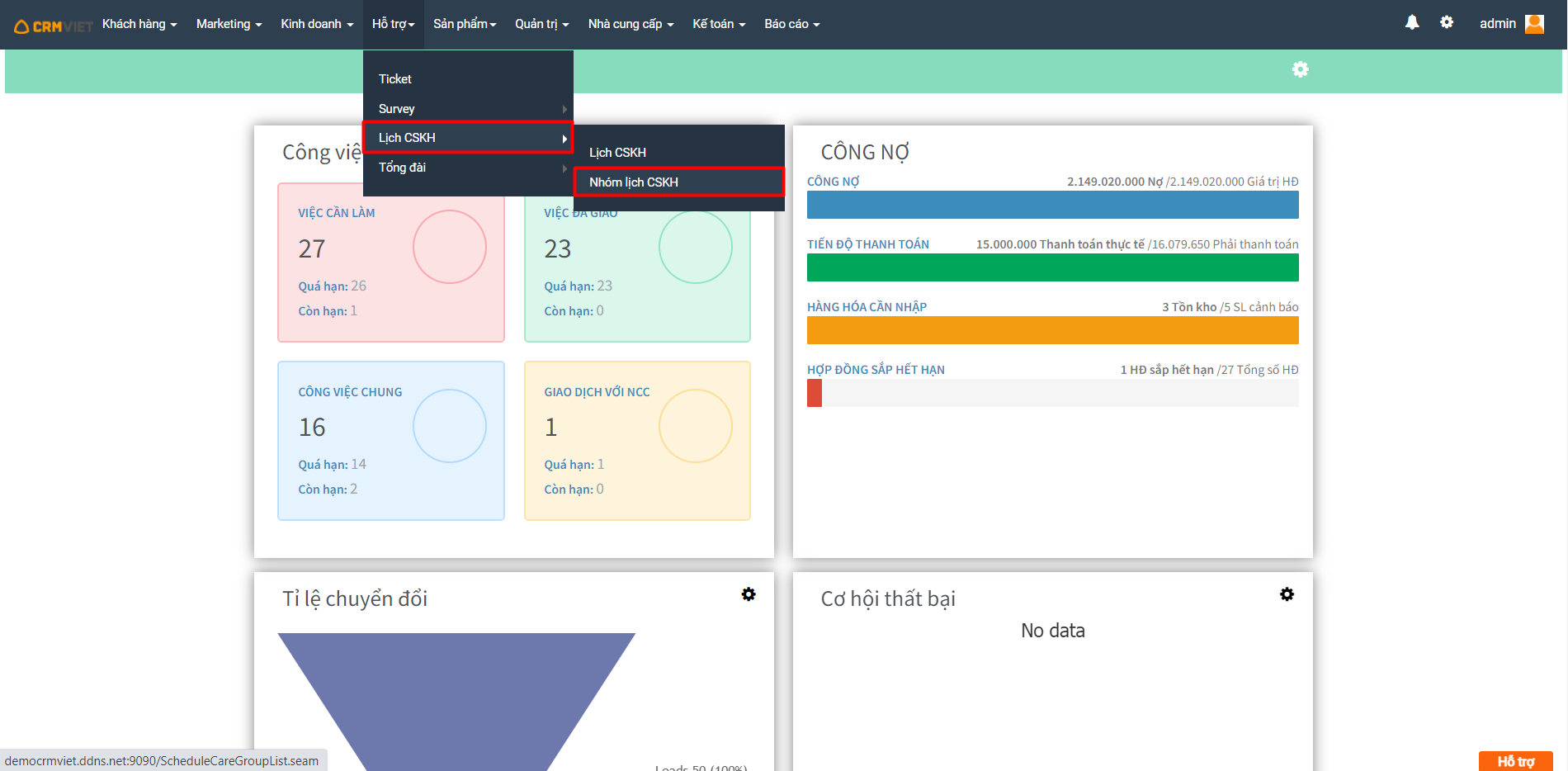Image resolution: width=1568 pixels, height=771 pixels.
Task: Open the Khách hàng dropdown menu
Action: coord(139,24)
